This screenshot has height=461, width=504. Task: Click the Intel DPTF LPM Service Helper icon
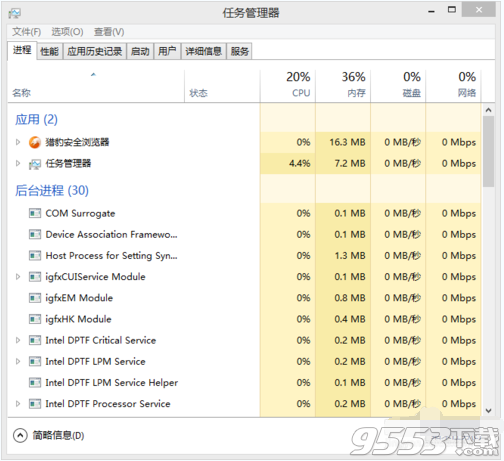(x=35, y=383)
